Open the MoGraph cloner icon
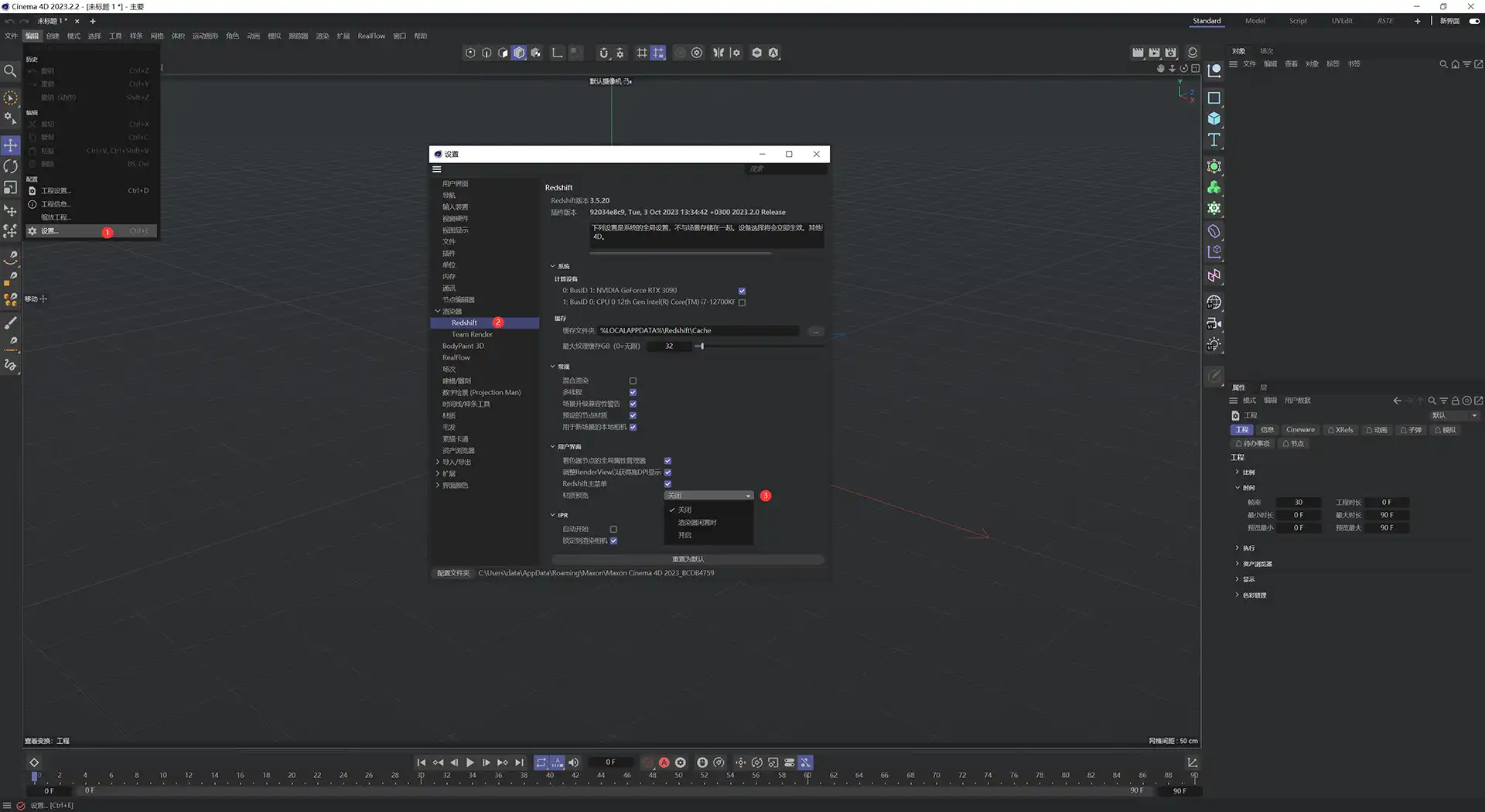Image resolution: width=1485 pixels, height=812 pixels. coord(1214,187)
